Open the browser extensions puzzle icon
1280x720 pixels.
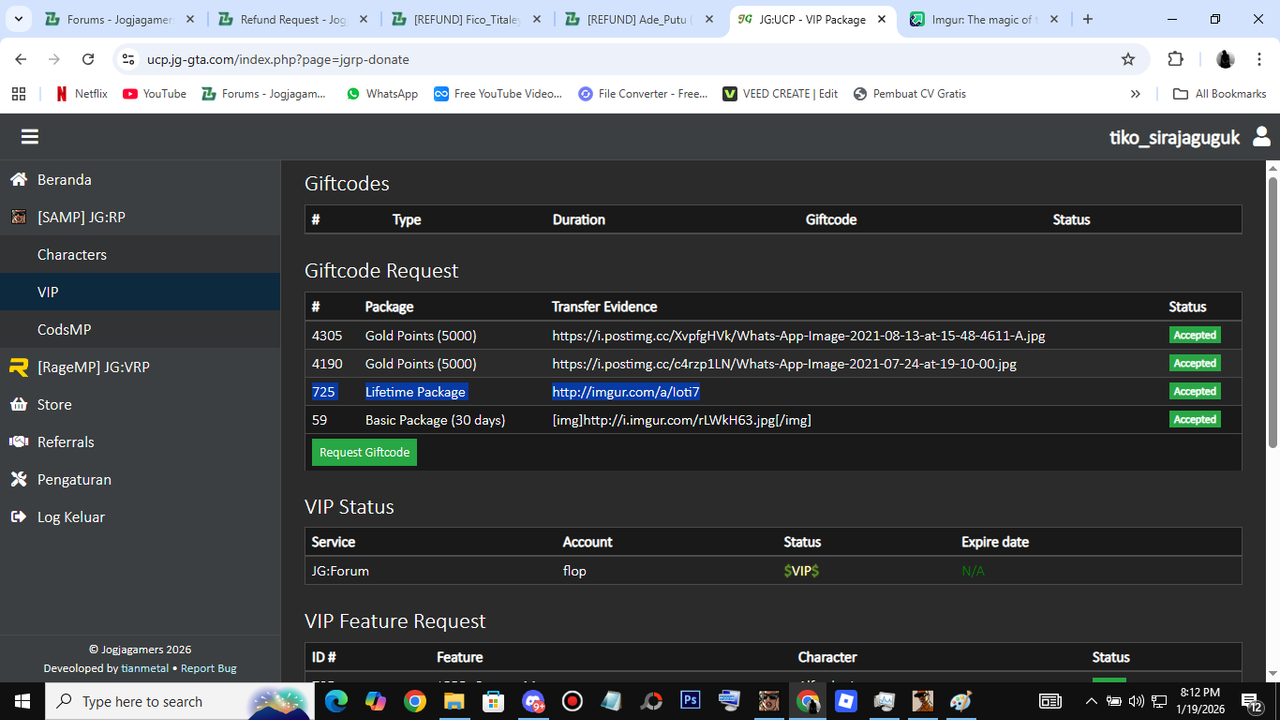click(1175, 59)
